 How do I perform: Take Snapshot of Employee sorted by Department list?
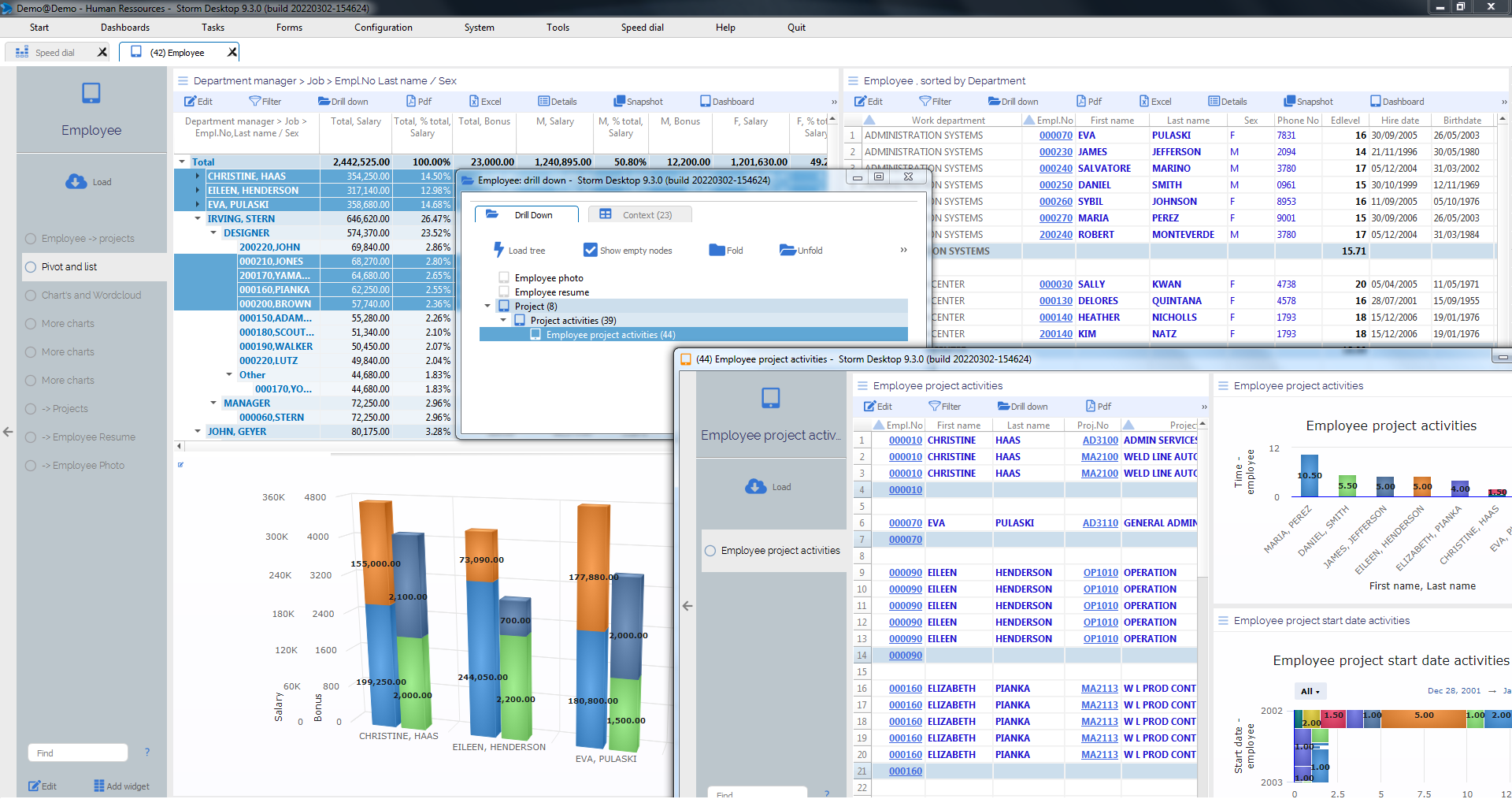pyautogui.click(x=1308, y=102)
